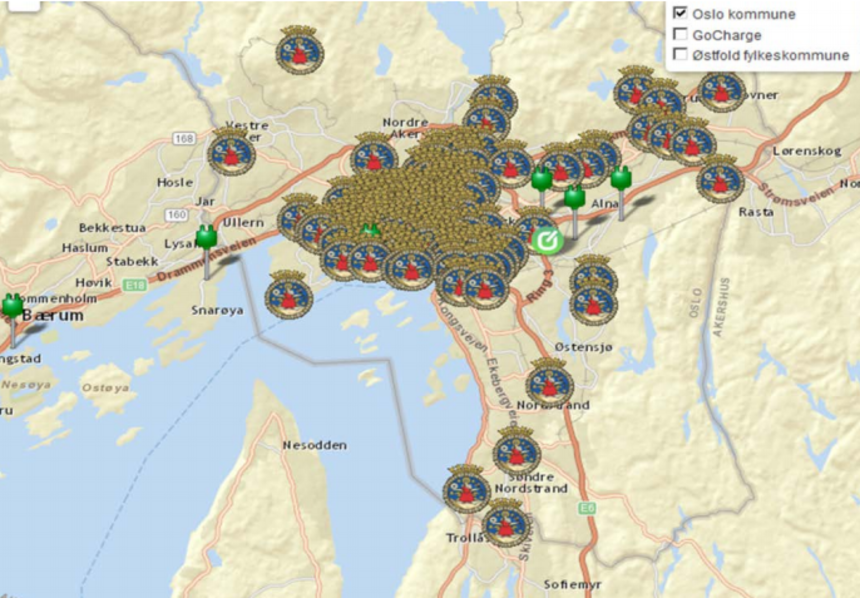Click the green charger pin at Lysaker
The width and height of the screenshot is (860, 598).
coord(207,238)
